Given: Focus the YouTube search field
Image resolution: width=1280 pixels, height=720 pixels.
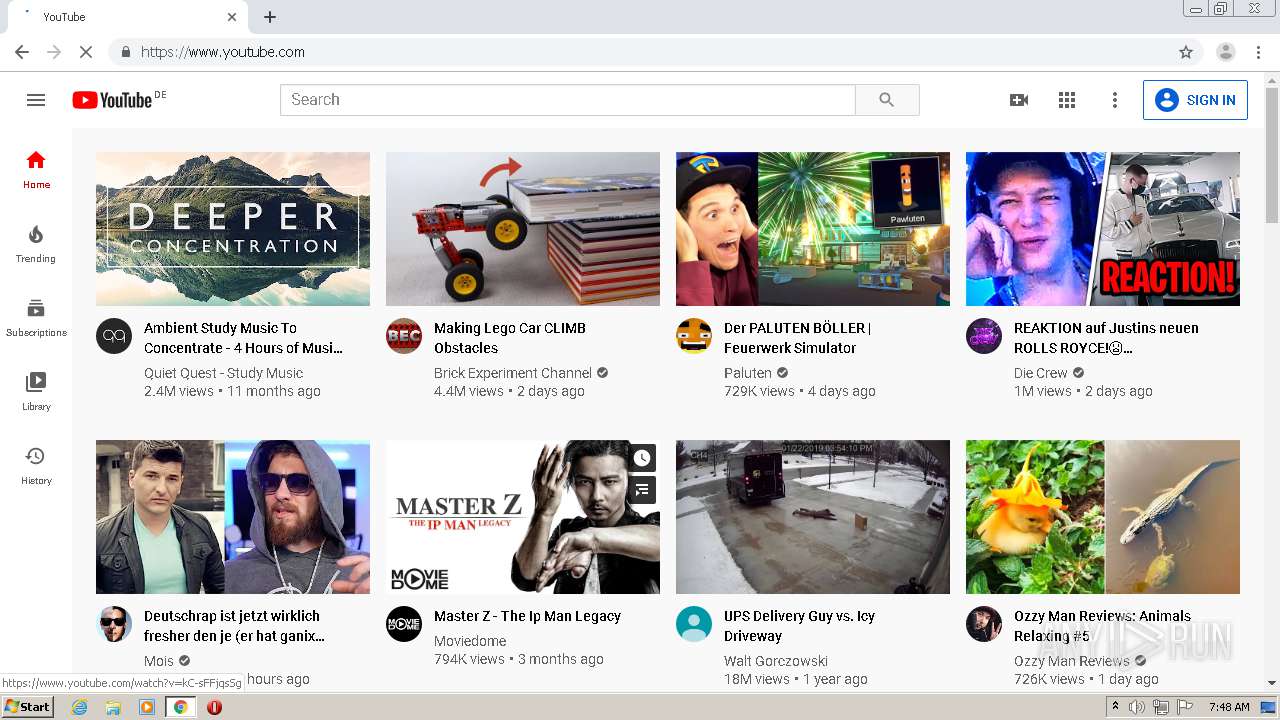Looking at the screenshot, I should click(568, 100).
